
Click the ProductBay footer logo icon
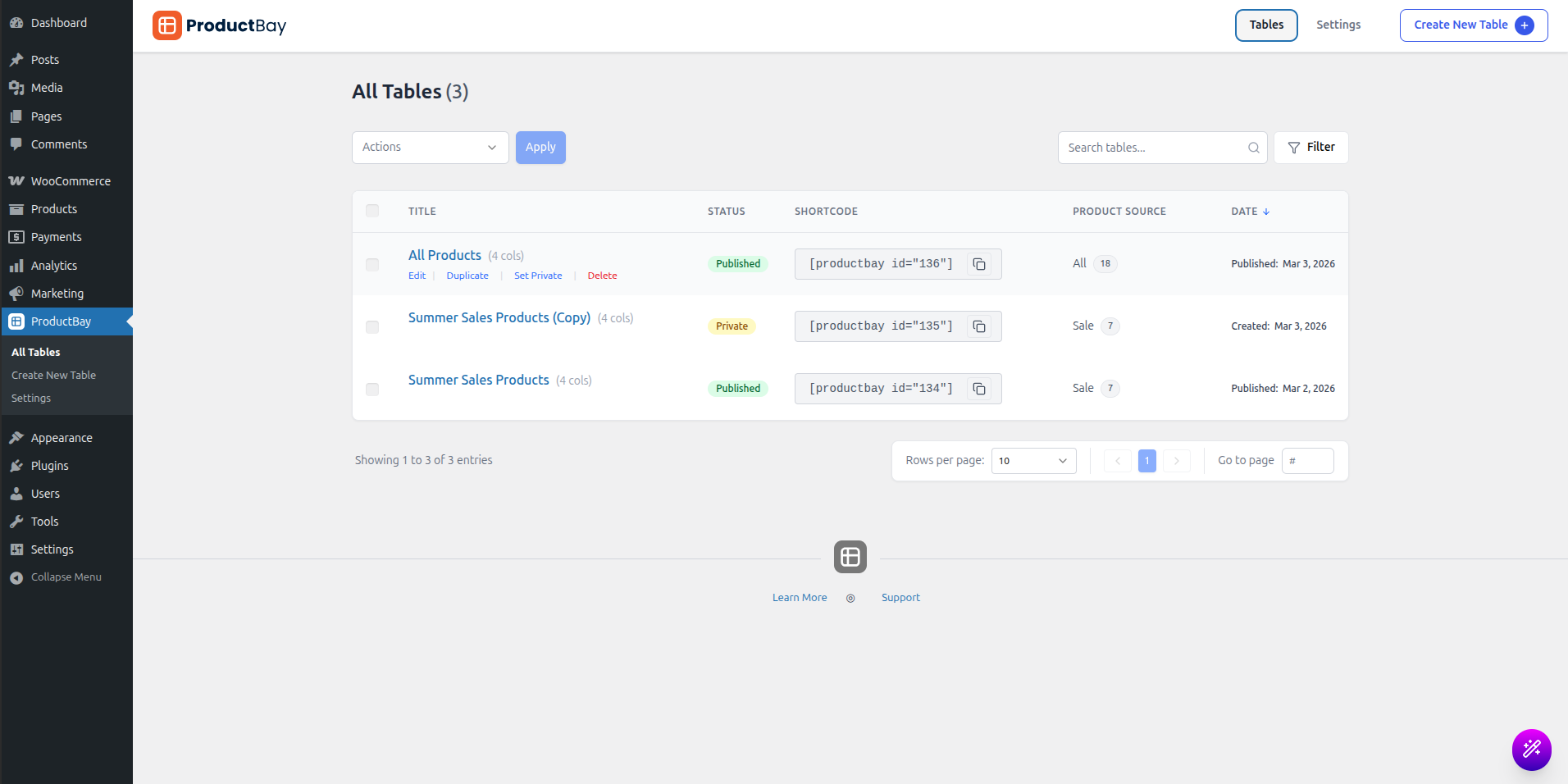[850, 557]
